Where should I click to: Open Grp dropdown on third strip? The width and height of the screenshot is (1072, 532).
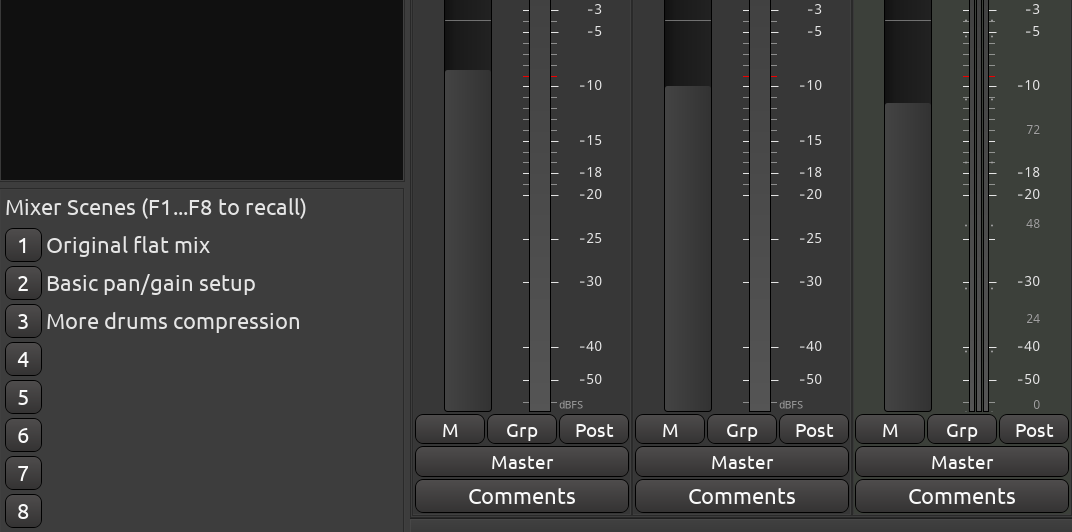(x=962, y=430)
